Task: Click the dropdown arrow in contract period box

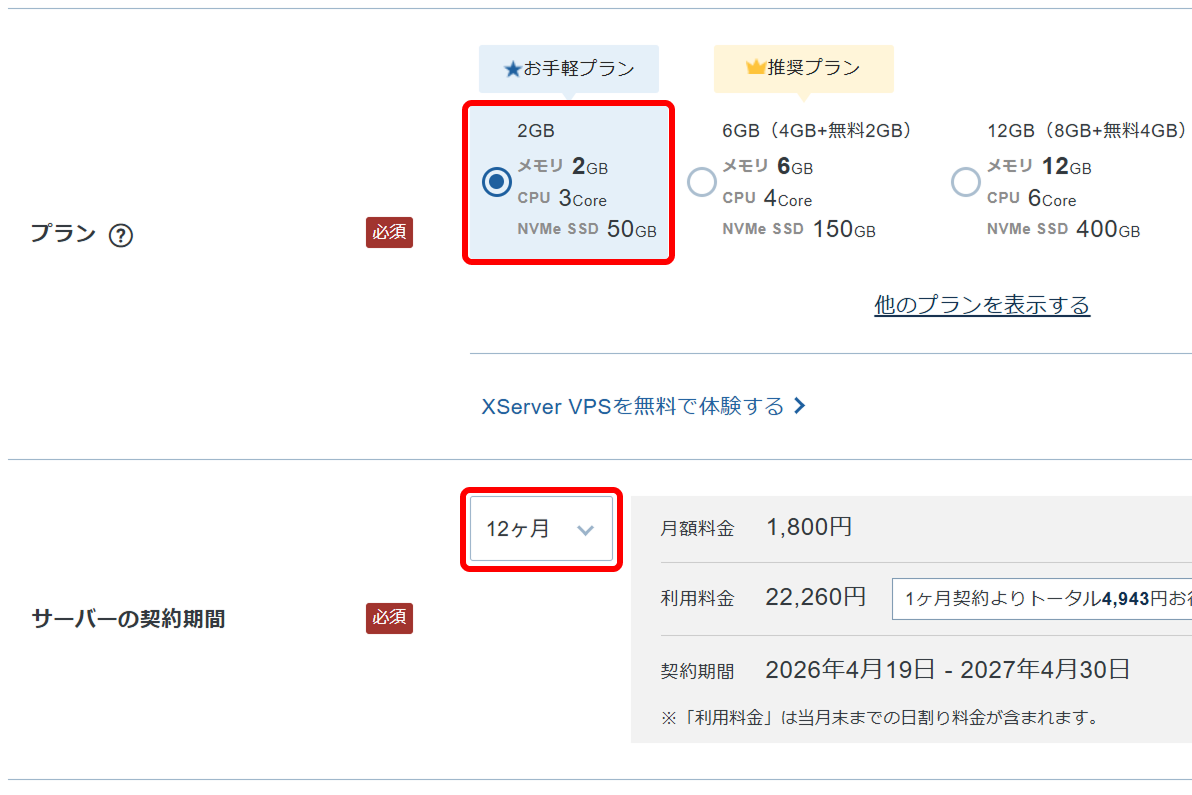Action: point(586,530)
